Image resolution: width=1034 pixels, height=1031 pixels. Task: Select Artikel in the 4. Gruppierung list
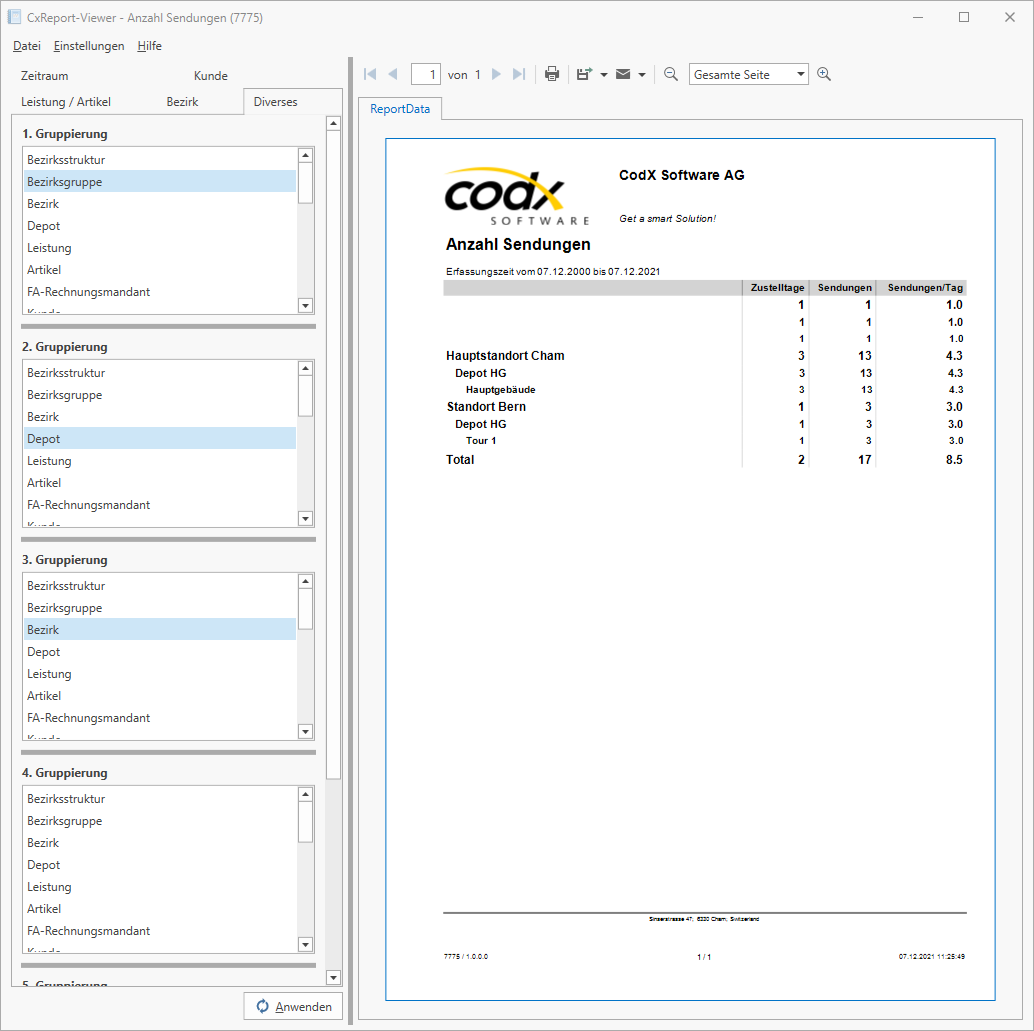point(44,908)
